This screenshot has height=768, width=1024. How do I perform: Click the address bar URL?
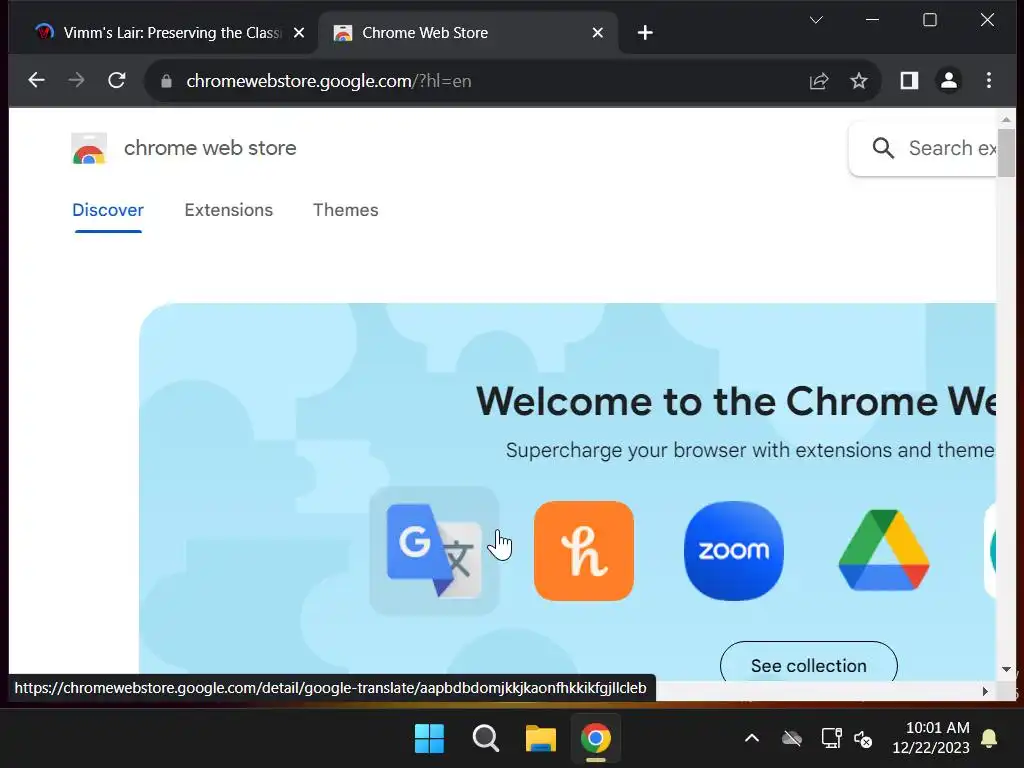point(328,81)
